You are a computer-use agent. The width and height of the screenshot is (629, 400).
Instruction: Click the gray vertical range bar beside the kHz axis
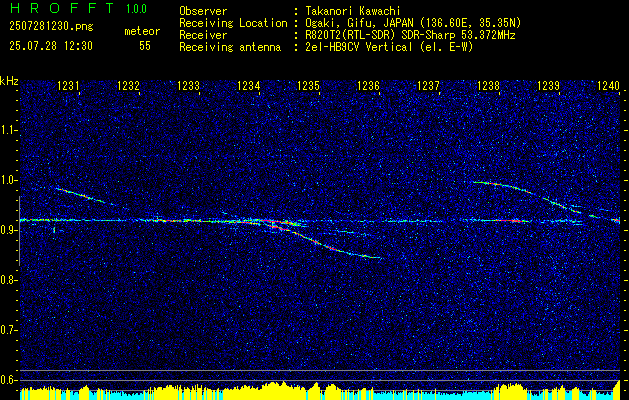point(19,231)
